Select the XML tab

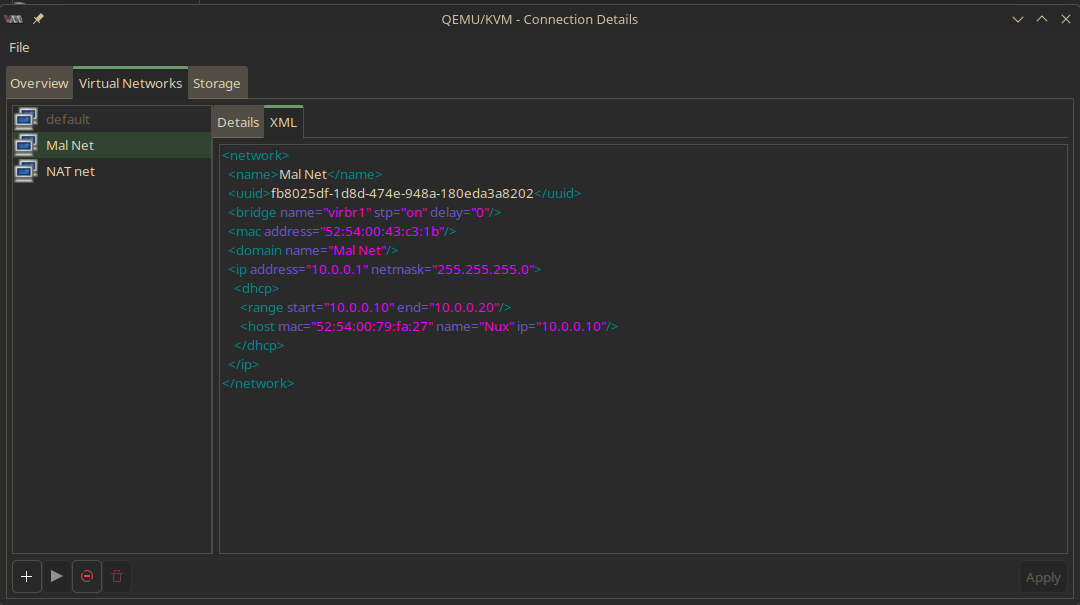click(x=283, y=123)
